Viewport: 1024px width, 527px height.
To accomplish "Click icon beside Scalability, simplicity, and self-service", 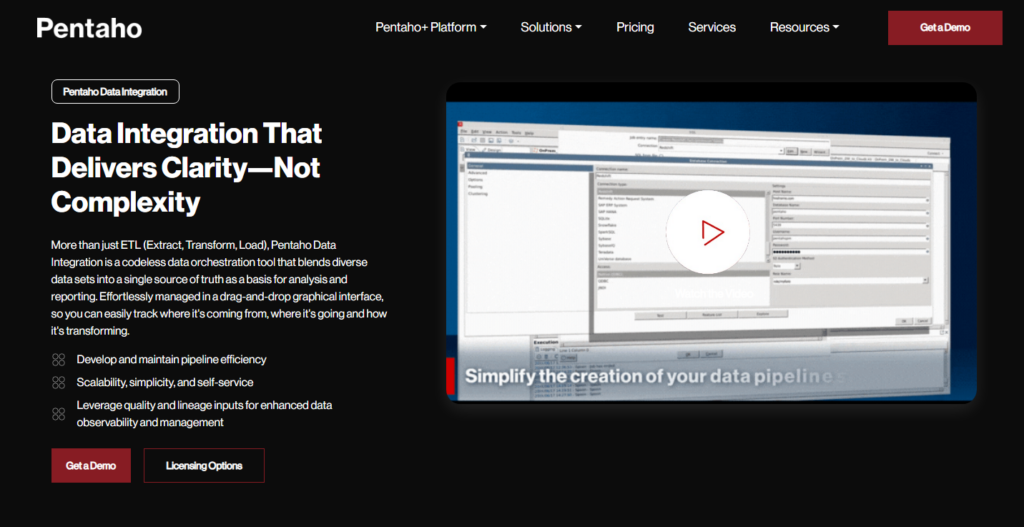I will (59, 382).
